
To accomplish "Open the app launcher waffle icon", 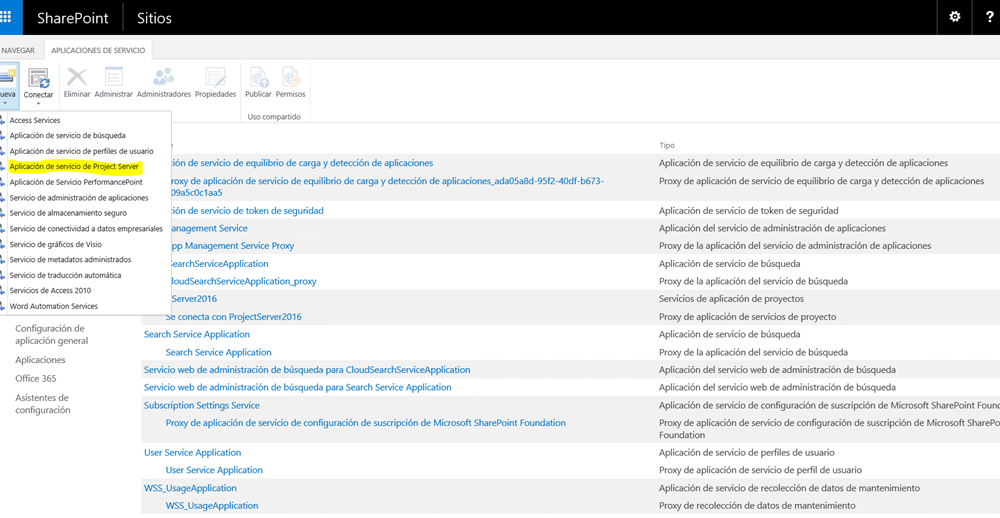I will click(x=6, y=17).
